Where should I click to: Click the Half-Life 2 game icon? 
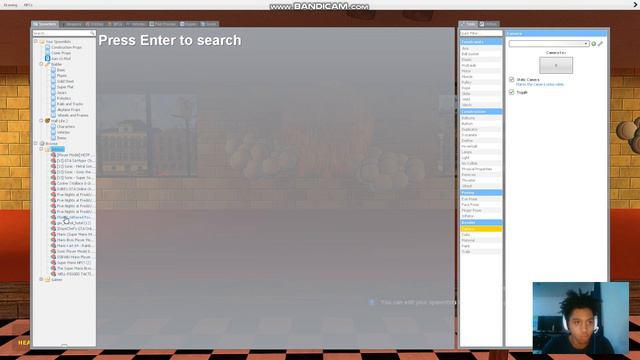coord(47,121)
